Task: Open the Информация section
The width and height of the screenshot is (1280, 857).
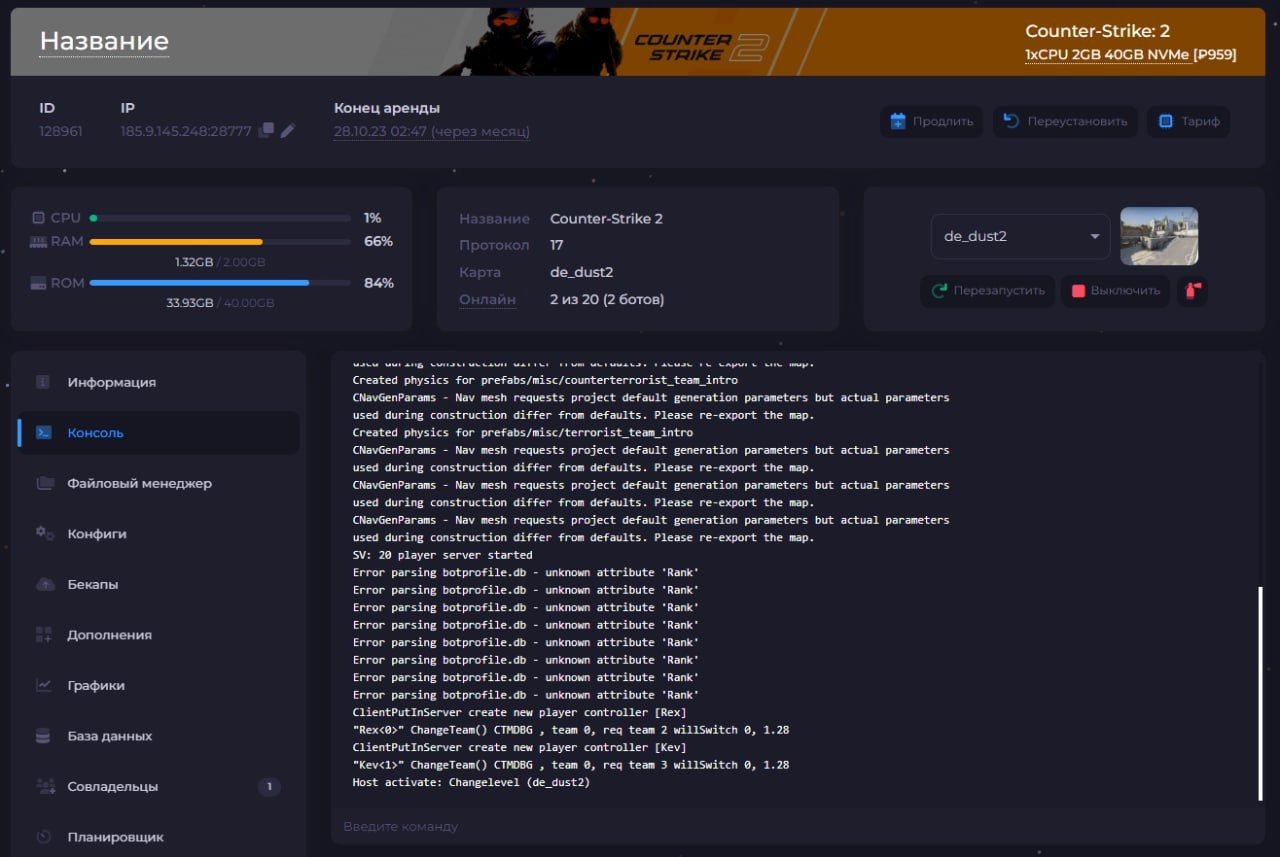Action: click(x=159, y=382)
